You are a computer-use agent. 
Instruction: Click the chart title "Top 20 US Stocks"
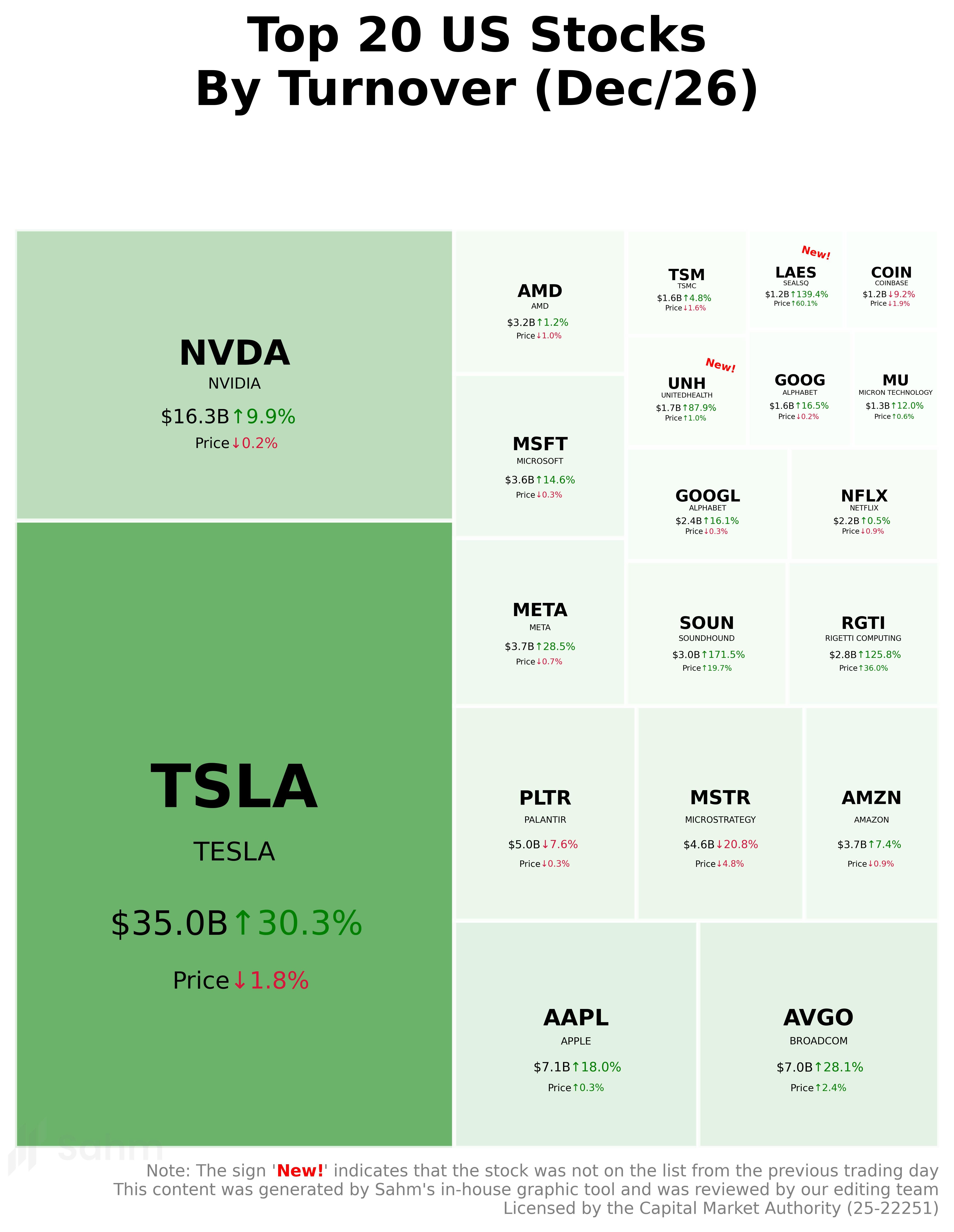[476, 35]
